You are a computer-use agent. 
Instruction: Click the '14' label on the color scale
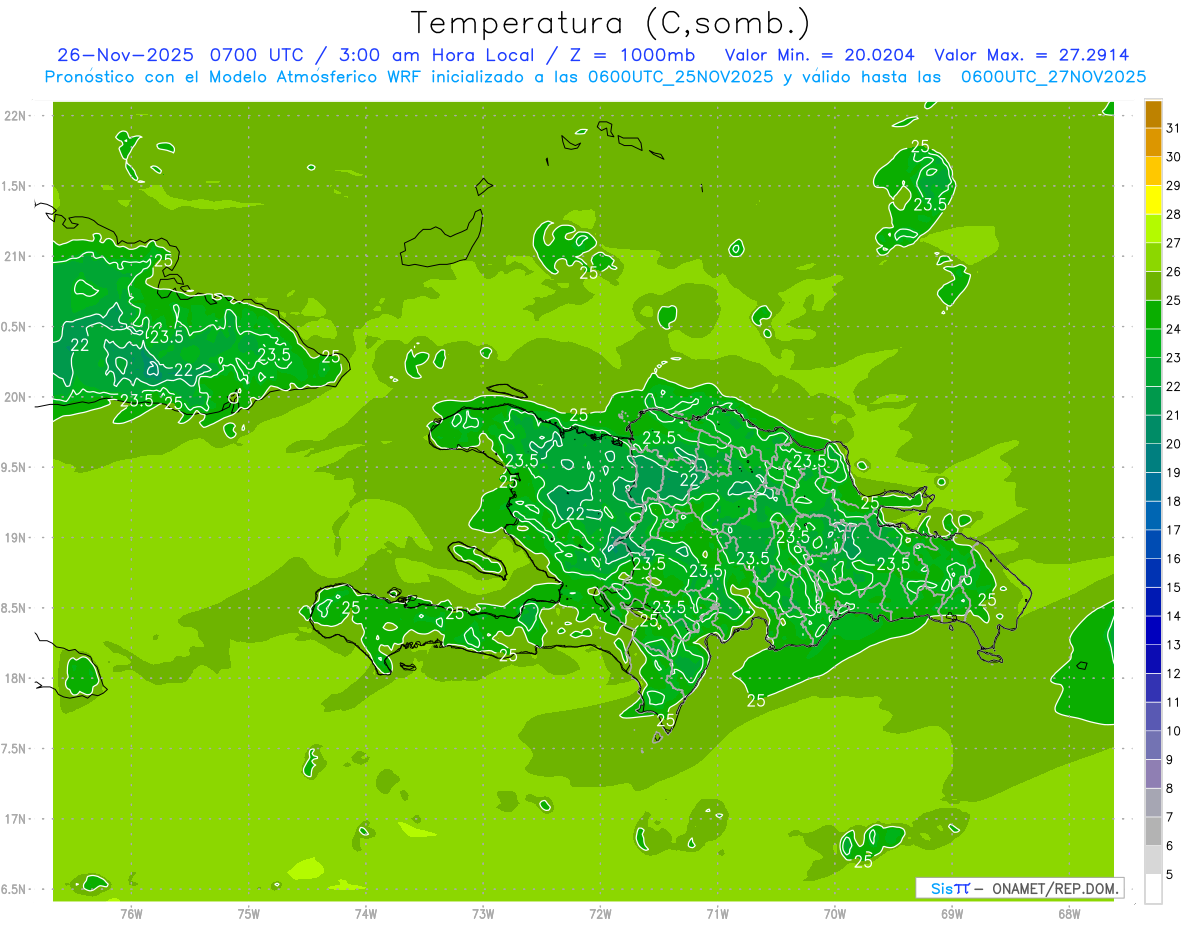(x=1174, y=616)
